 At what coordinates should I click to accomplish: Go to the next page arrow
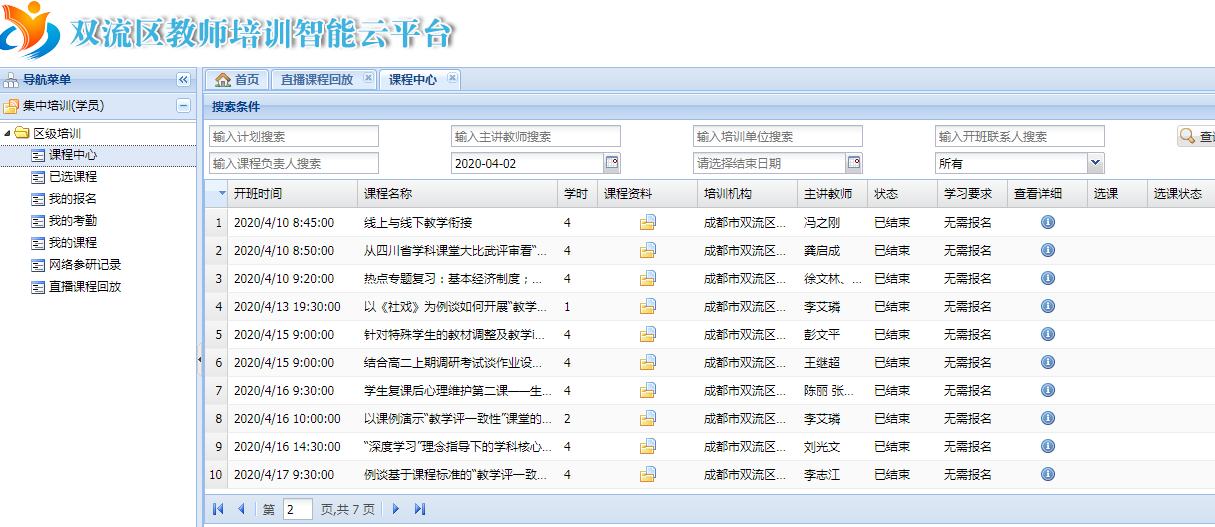[x=396, y=509]
